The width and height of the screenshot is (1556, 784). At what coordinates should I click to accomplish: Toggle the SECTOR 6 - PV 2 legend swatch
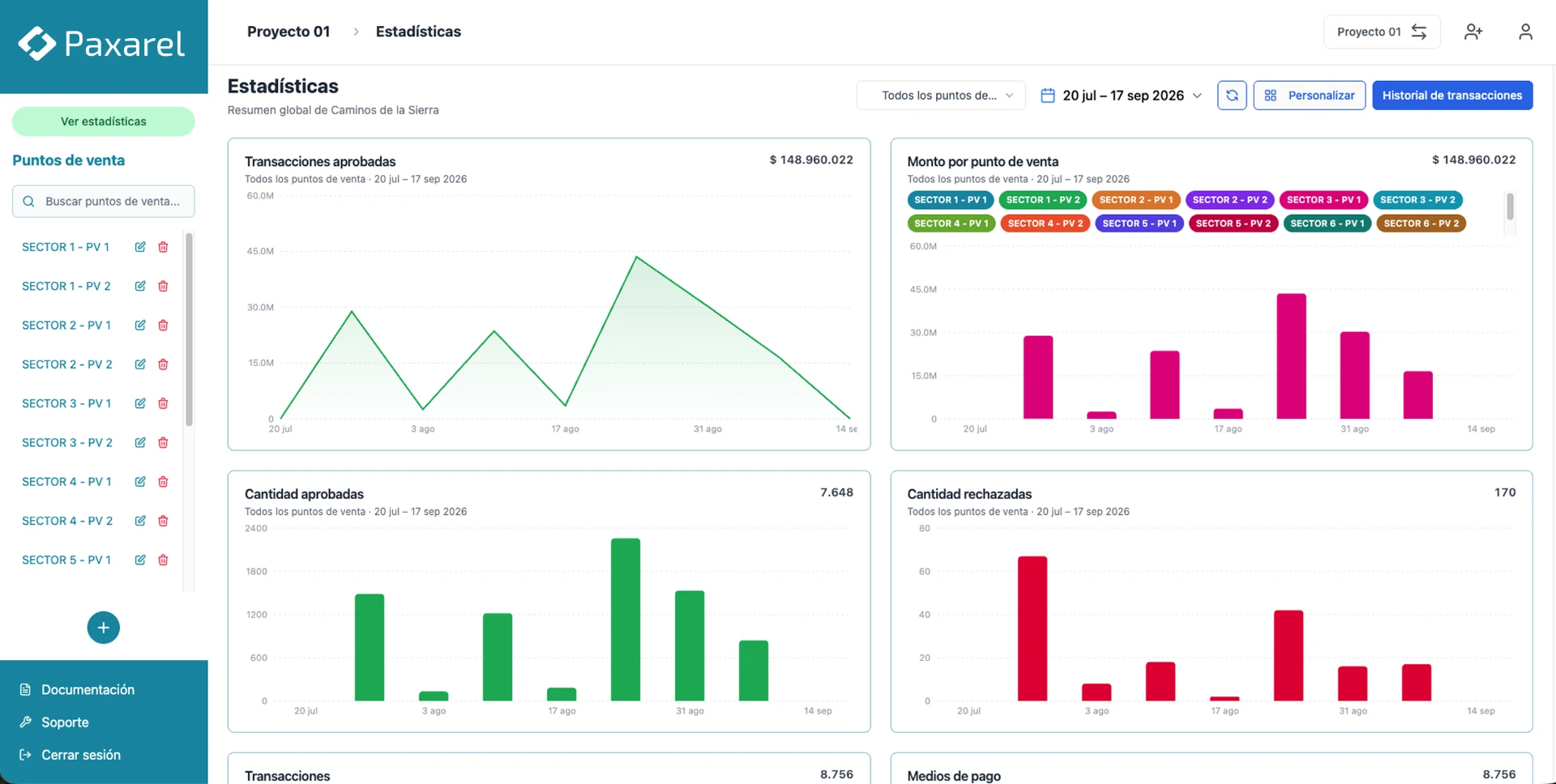tap(1421, 224)
